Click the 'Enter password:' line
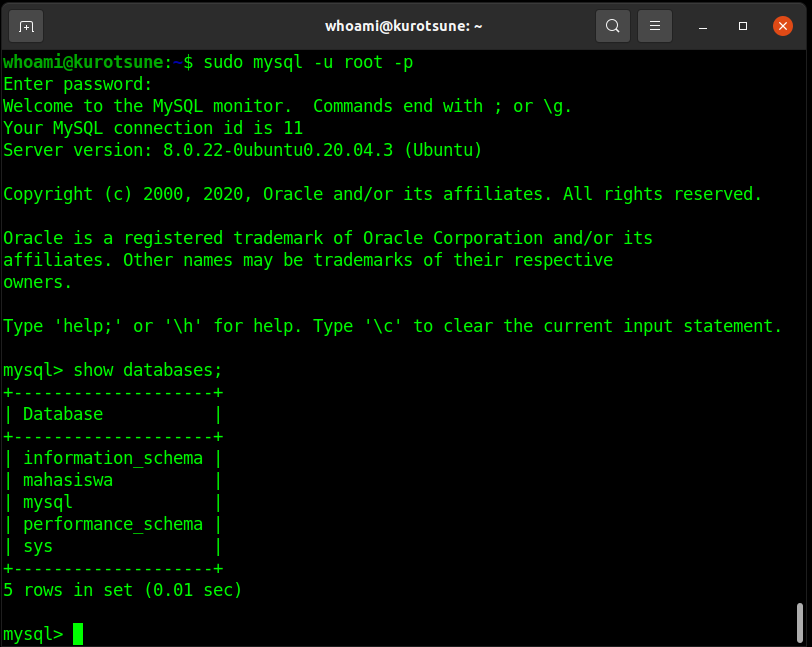This screenshot has width=812, height=647. pyautogui.click(x=78, y=84)
